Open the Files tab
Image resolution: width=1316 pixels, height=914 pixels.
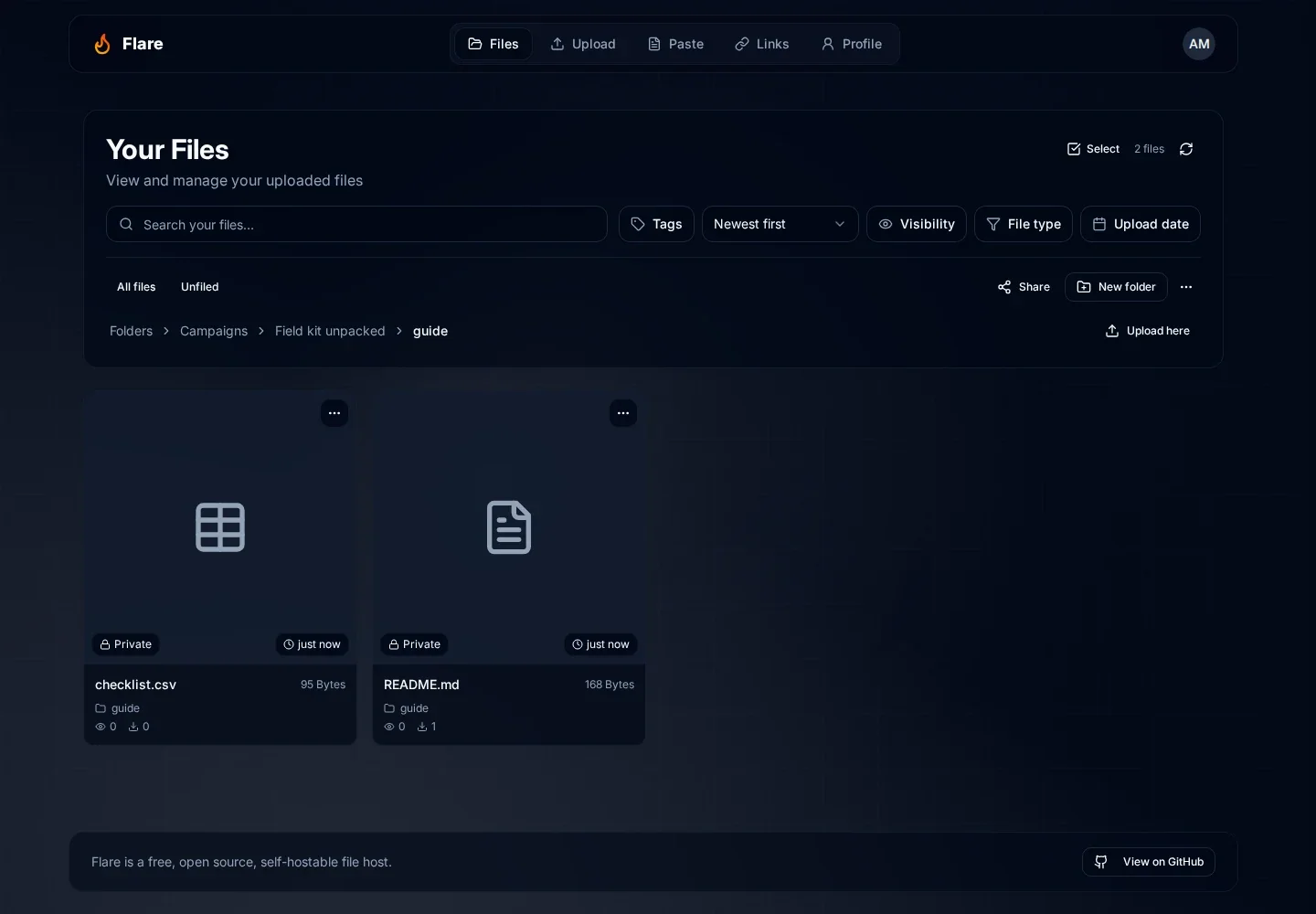pyautogui.click(x=493, y=44)
